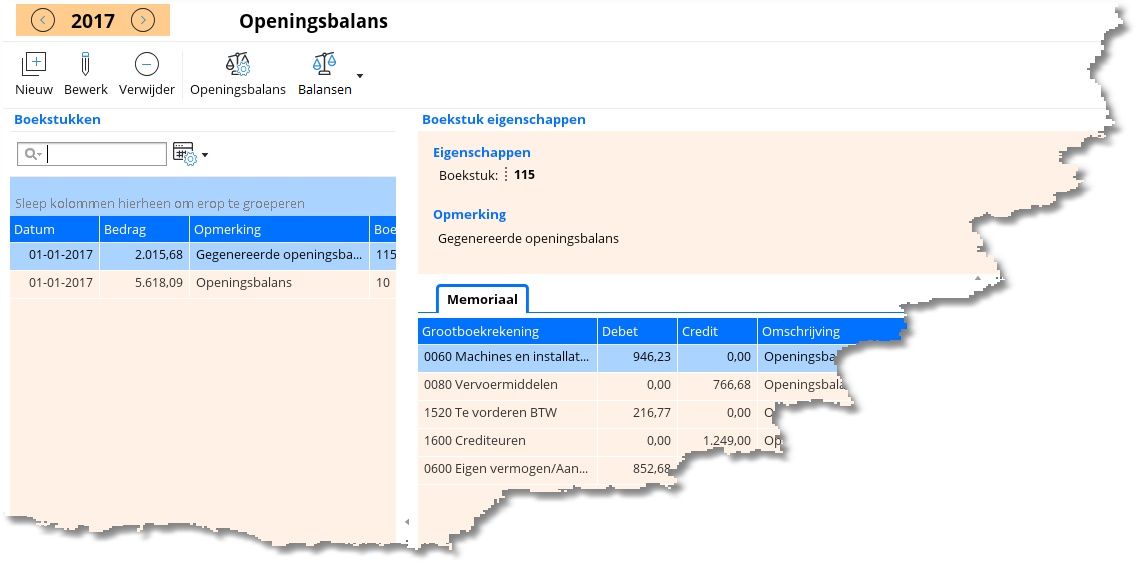The height and width of the screenshot is (571, 1137).
Task: Open the Openingsbalans scale icon
Action: click(238, 65)
